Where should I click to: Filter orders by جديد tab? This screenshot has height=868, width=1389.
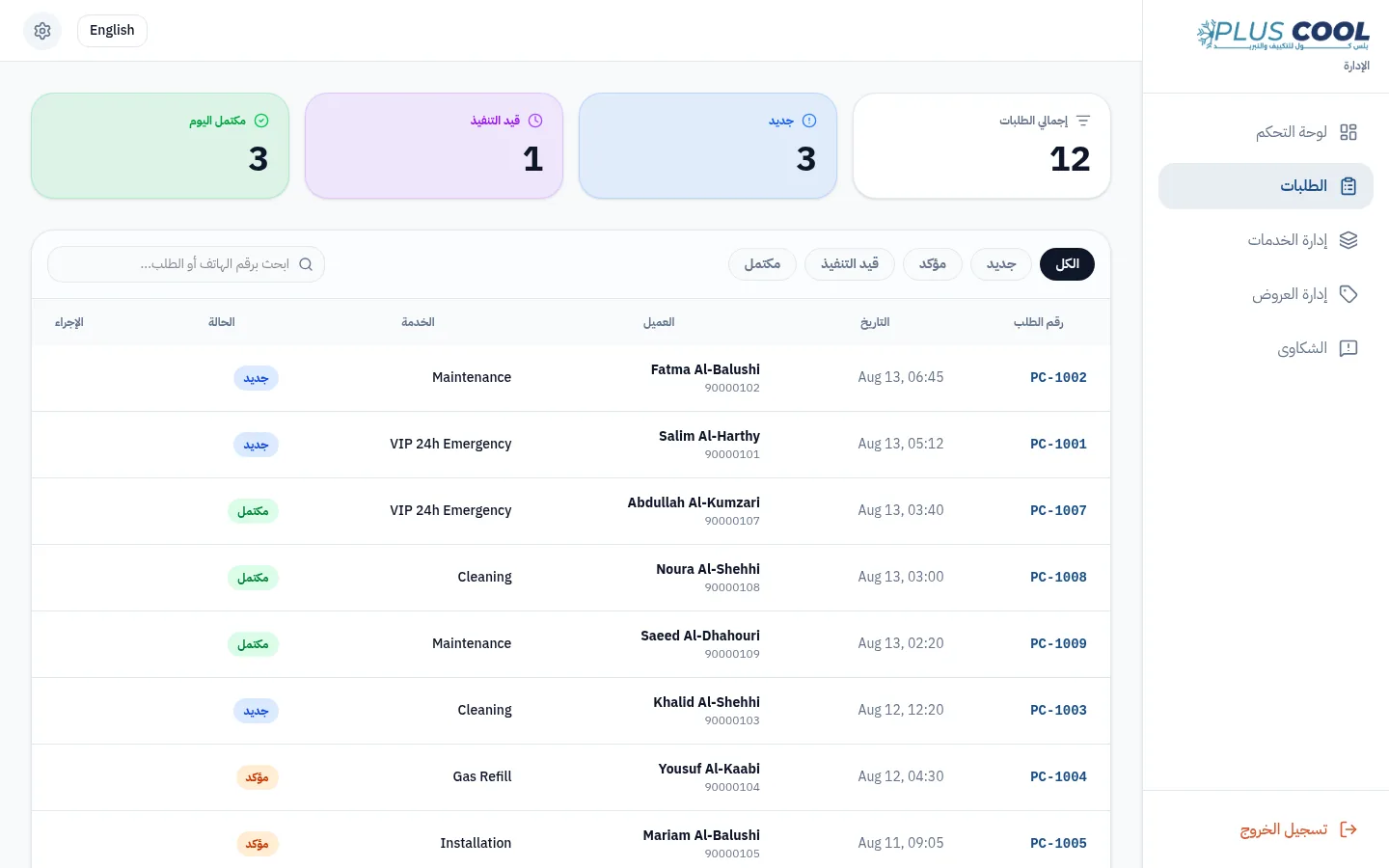click(x=1001, y=264)
